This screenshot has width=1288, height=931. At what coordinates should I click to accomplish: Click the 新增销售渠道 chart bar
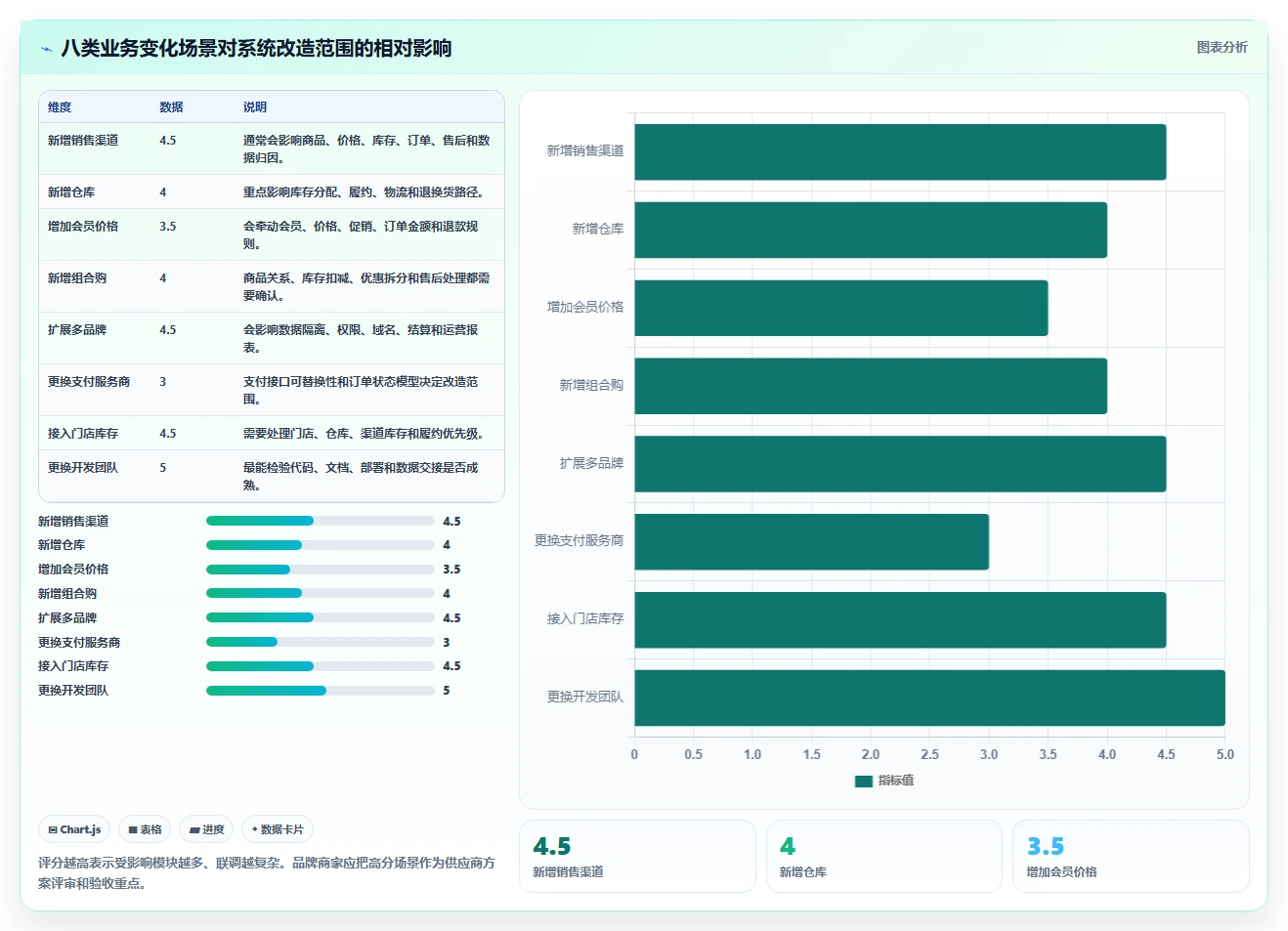(x=900, y=151)
